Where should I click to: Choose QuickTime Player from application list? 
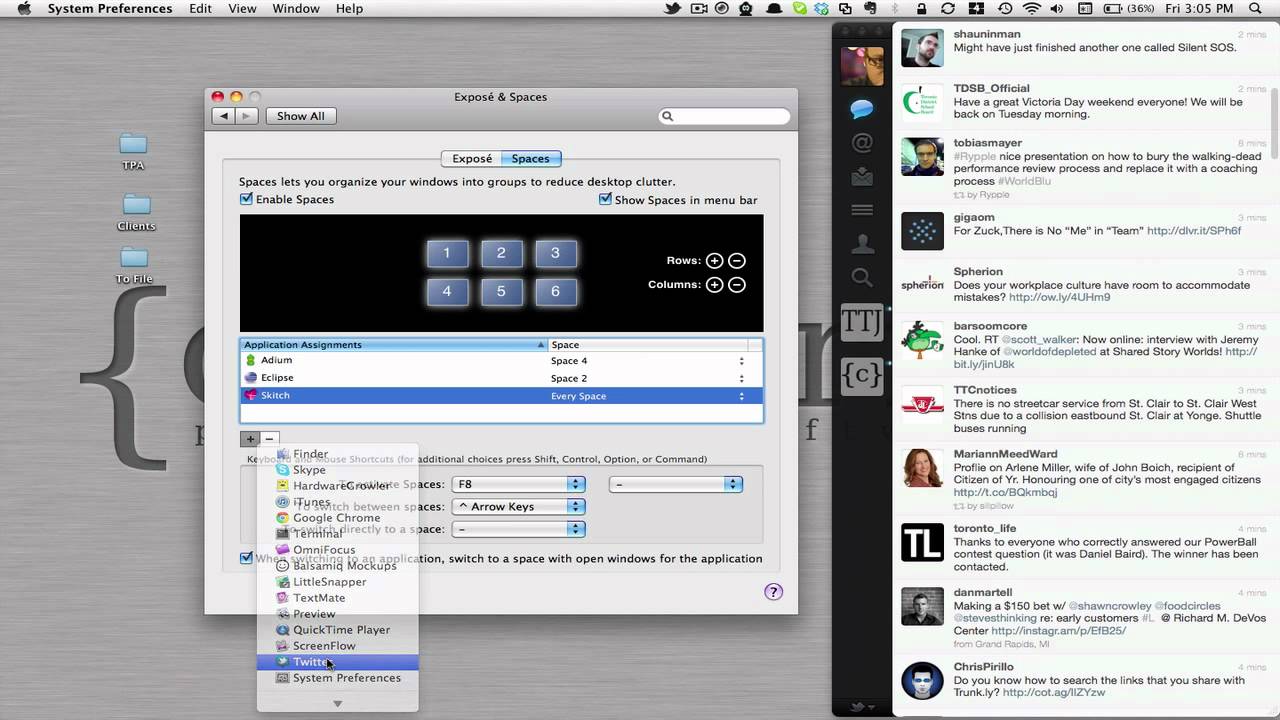coord(337,630)
